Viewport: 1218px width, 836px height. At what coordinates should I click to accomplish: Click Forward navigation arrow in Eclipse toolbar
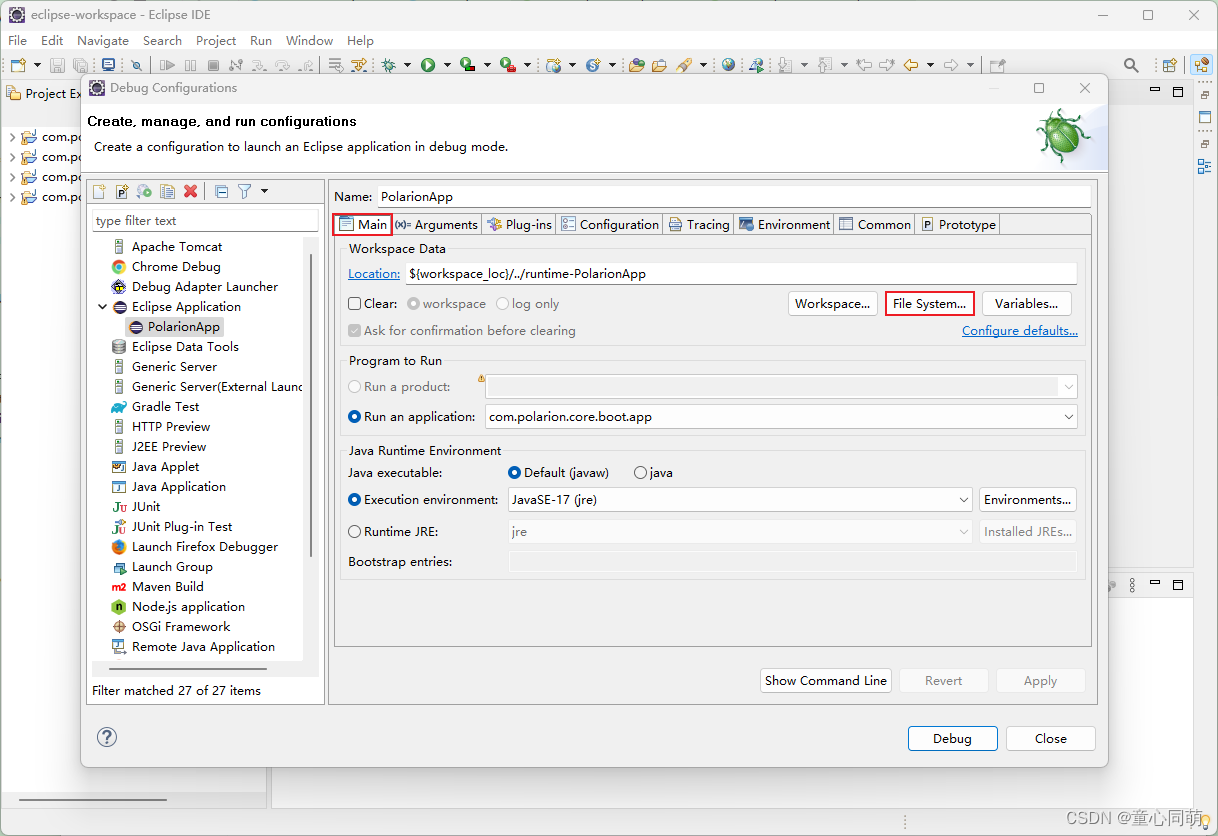pyautogui.click(x=951, y=65)
